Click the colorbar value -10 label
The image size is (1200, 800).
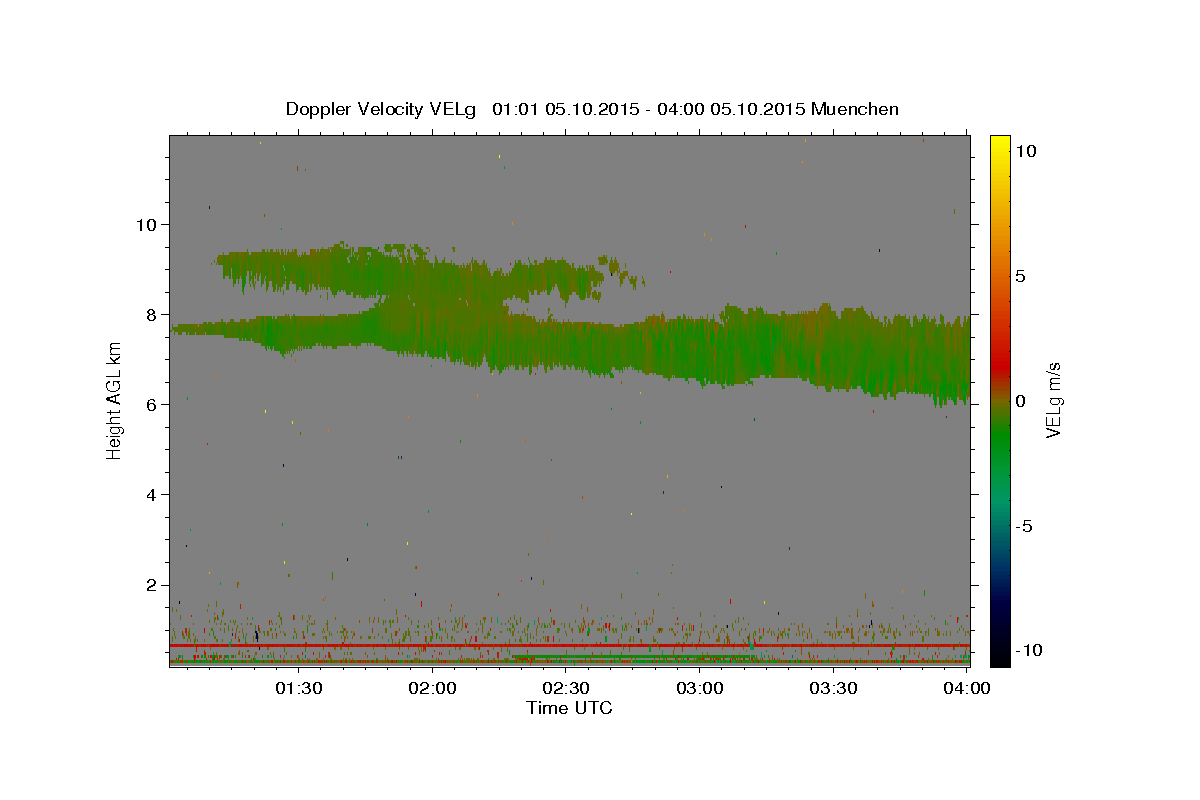[1028, 650]
